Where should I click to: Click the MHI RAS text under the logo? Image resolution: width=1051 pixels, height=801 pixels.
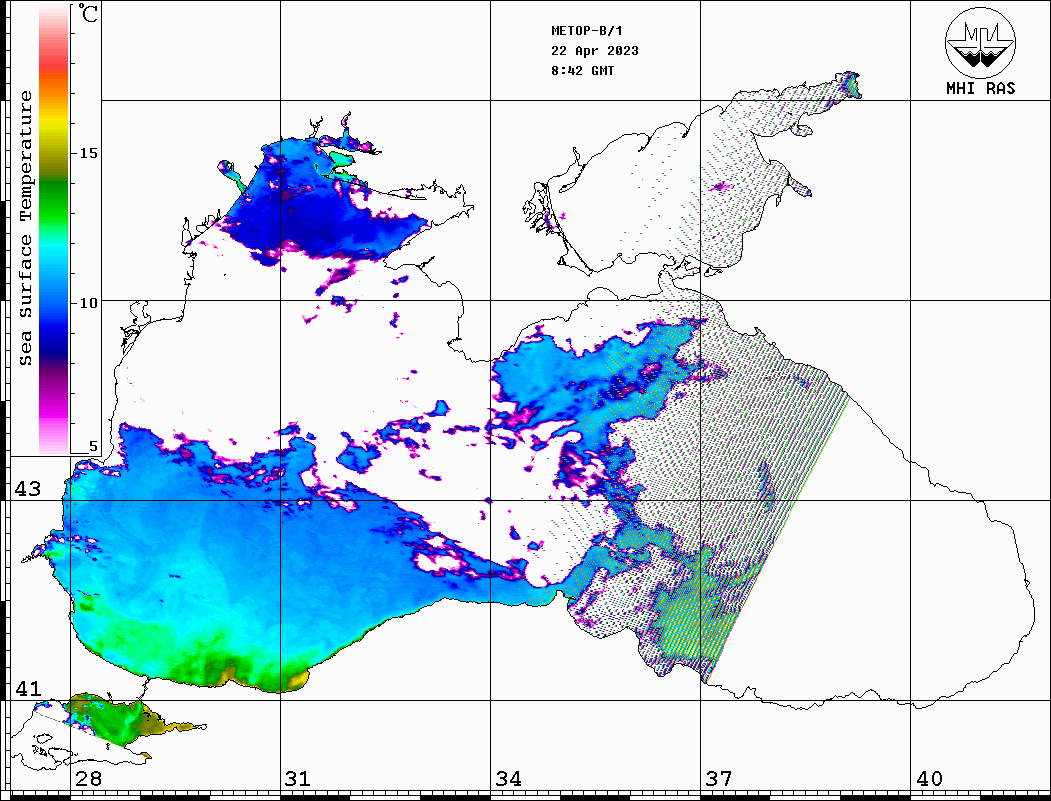[x=980, y=89]
